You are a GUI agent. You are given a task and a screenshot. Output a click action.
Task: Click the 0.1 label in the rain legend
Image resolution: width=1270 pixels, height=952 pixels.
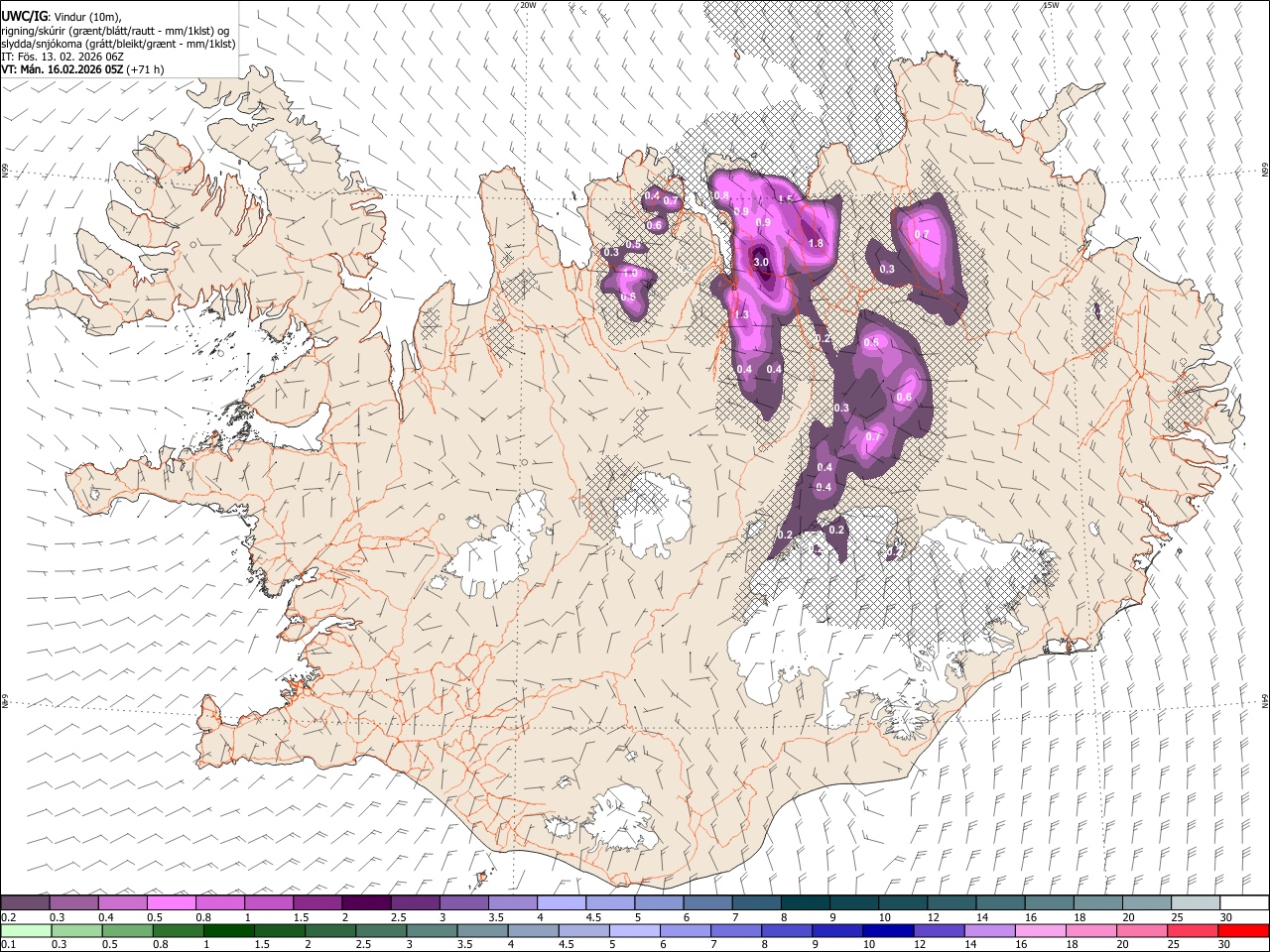[8, 945]
